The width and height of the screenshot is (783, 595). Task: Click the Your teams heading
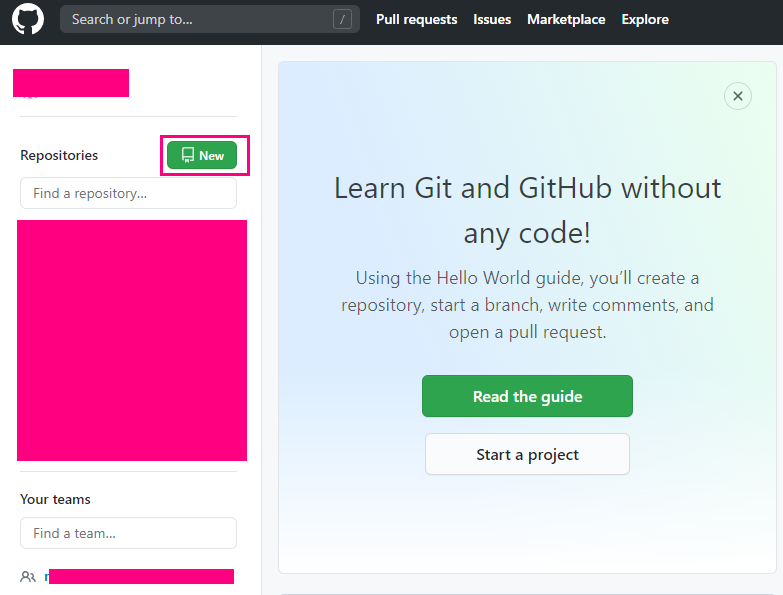point(55,499)
